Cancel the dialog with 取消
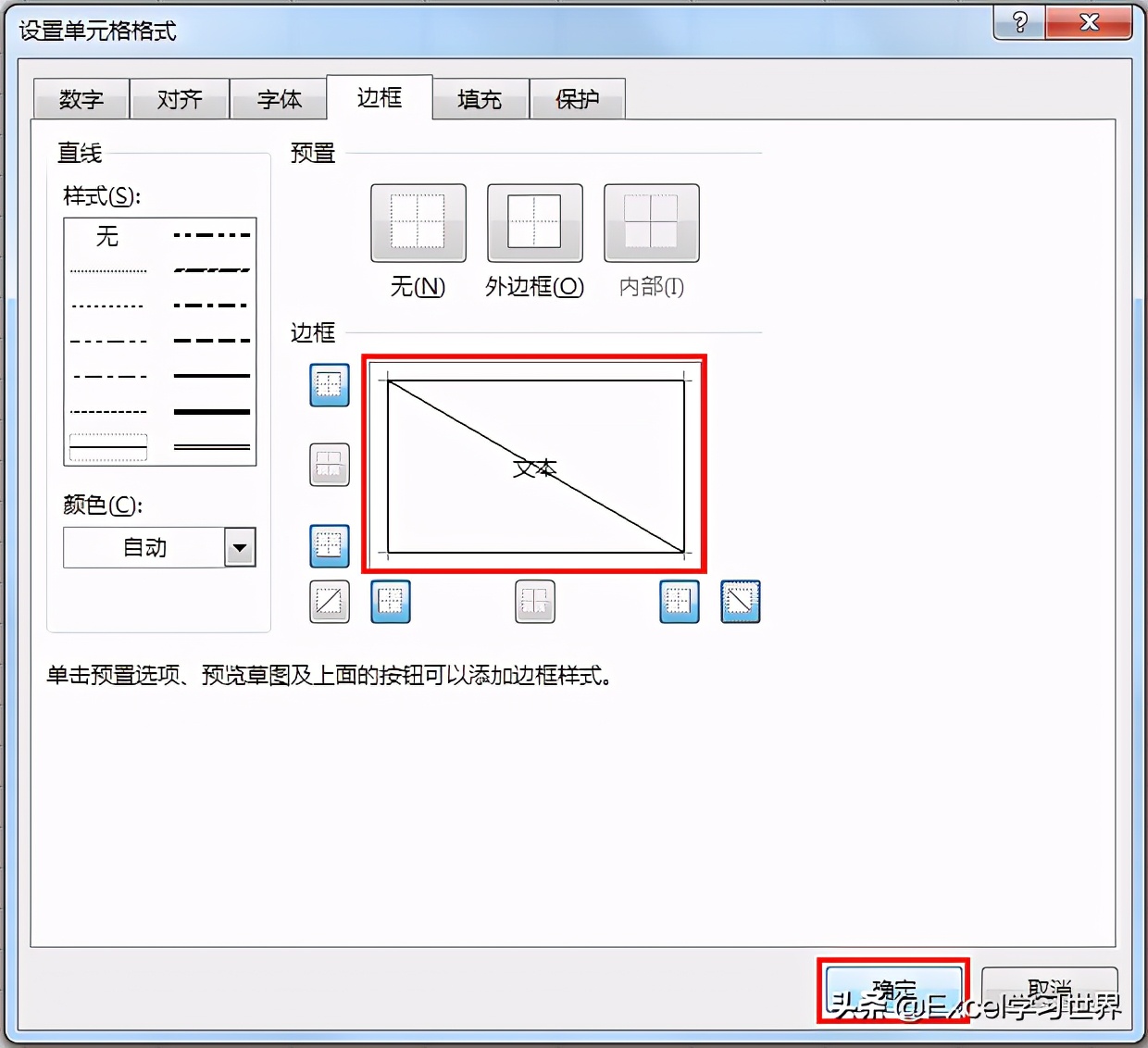 click(1050, 992)
